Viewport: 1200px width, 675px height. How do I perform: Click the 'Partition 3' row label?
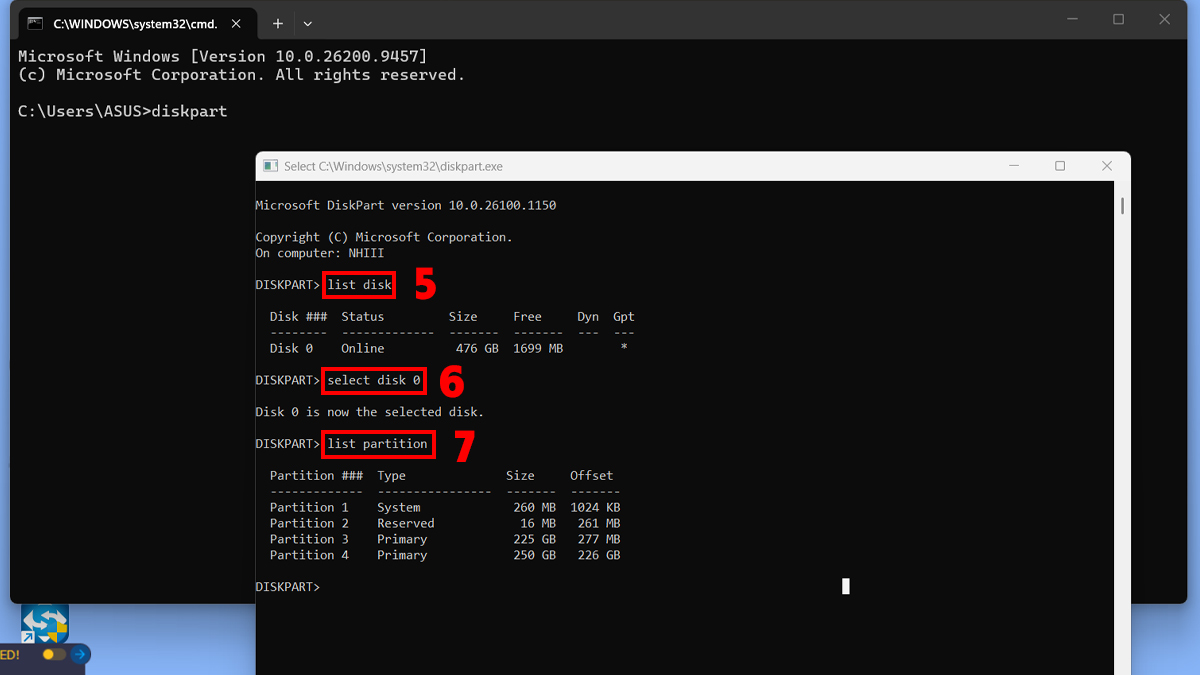[309, 539]
